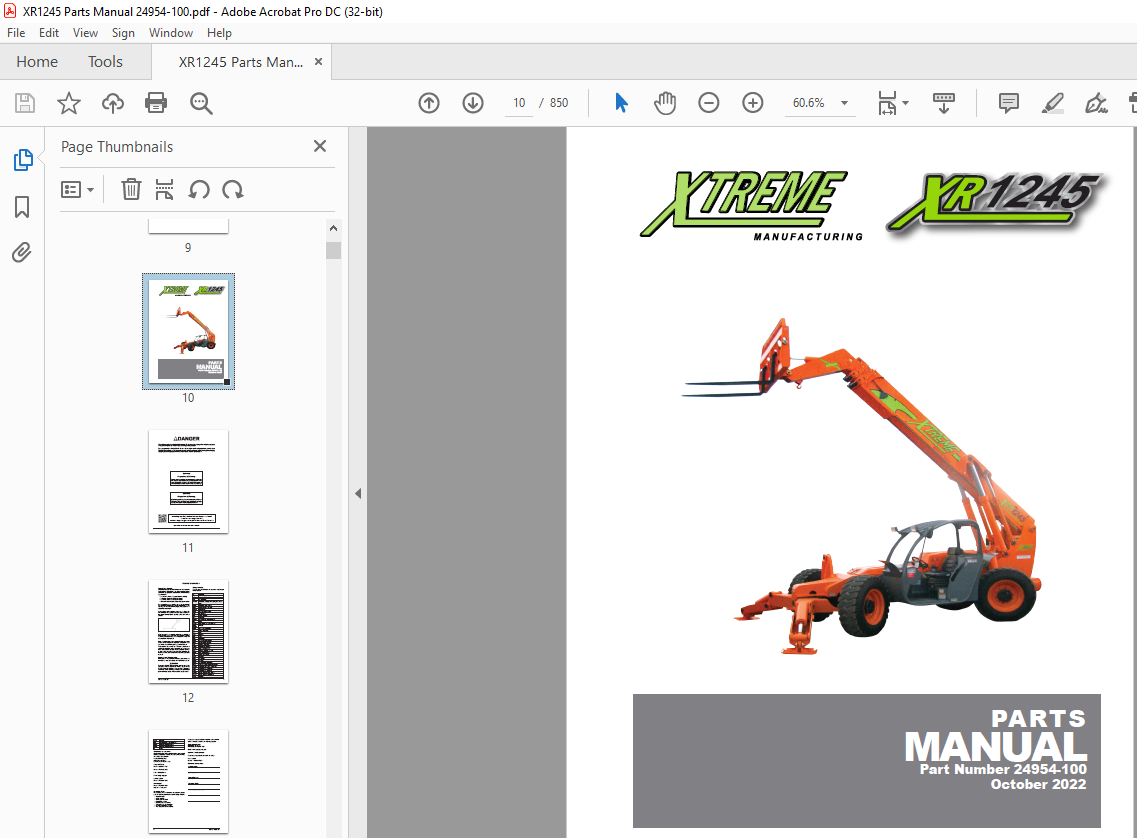Activate the Hand pan tool
The height and width of the screenshot is (838, 1137).
[665, 103]
